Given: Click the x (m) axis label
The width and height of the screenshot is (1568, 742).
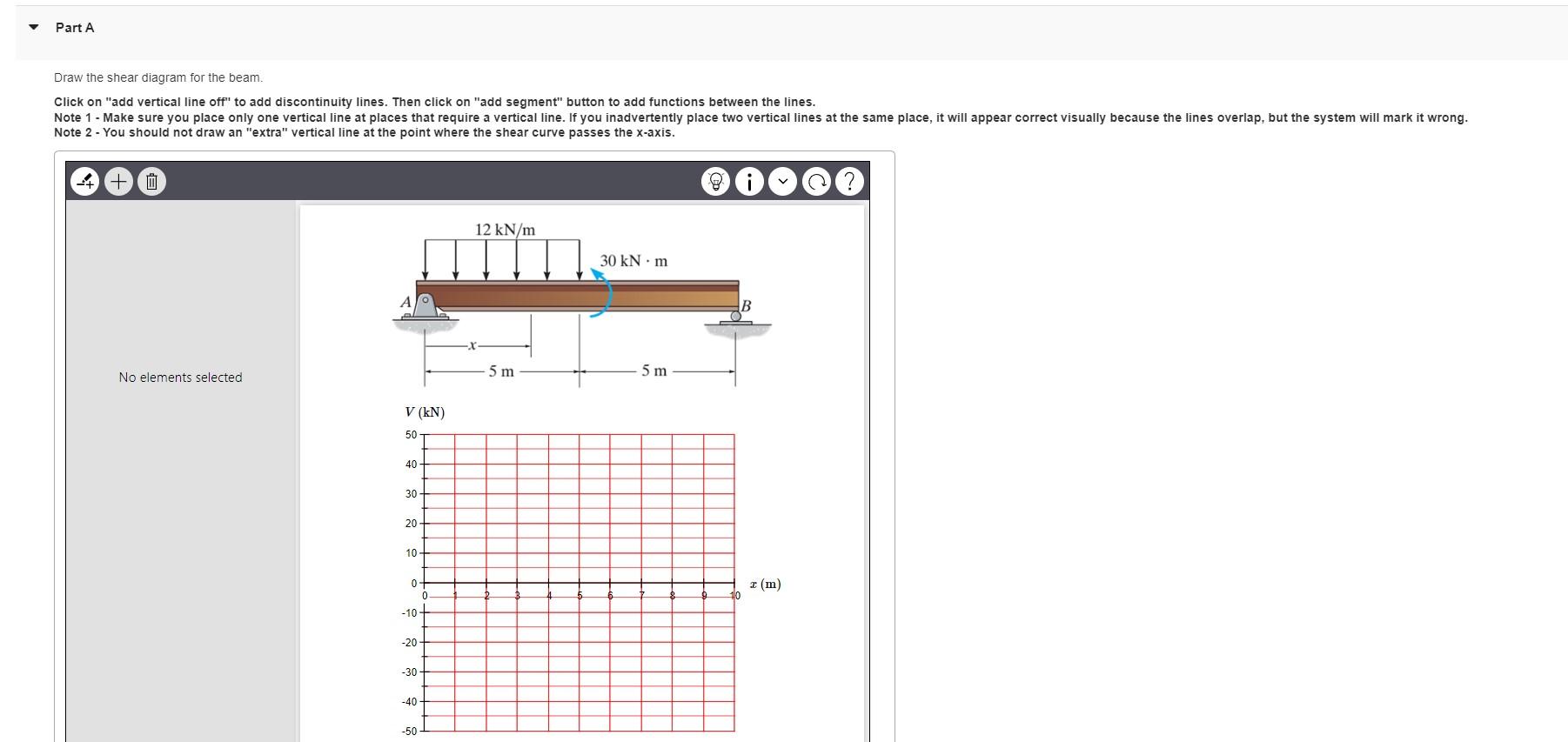Looking at the screenshot, I should click(x=766, y=584).
